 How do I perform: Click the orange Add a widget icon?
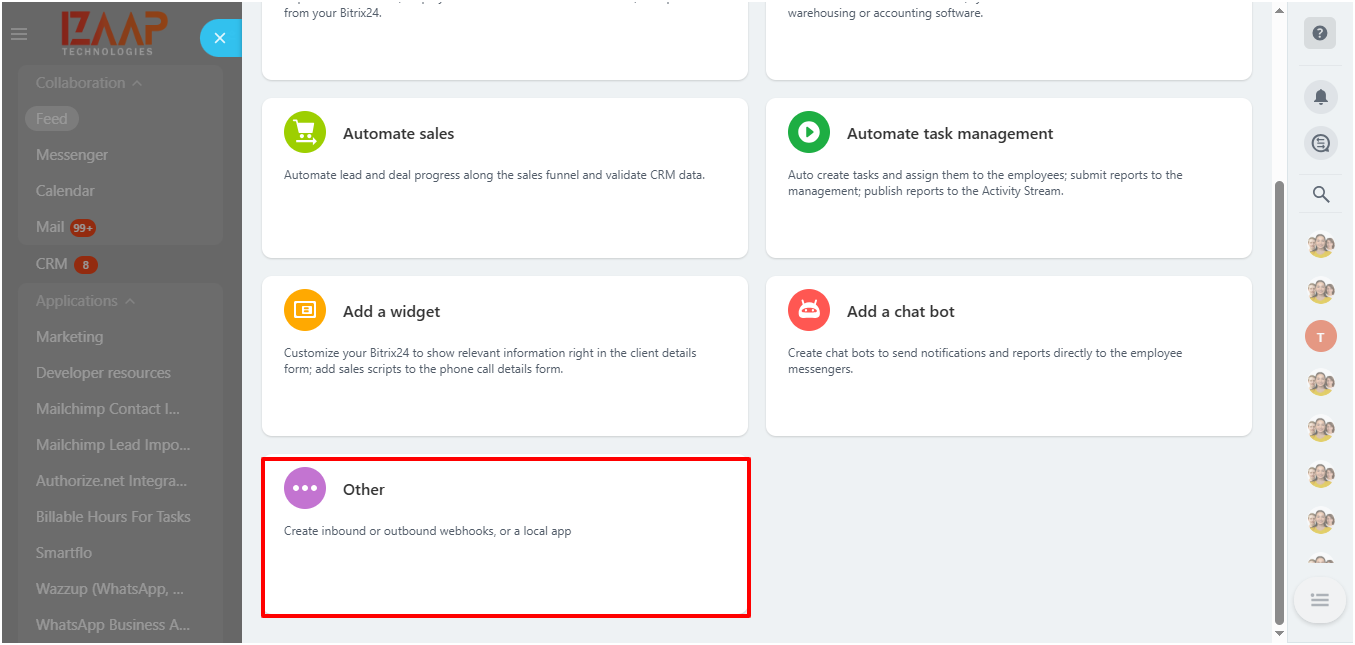pos(305,310)
